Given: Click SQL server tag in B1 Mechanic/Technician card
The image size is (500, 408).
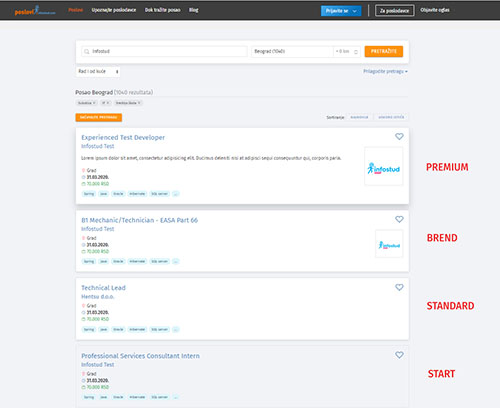Looking at the screenshot, I should [160, 261].
